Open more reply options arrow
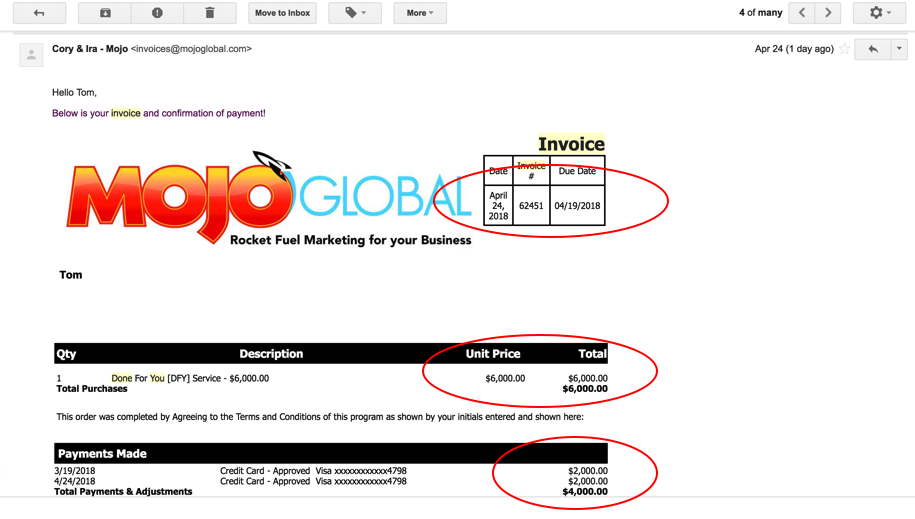Viewport: 915px width, 519px height. click(x=899, y=49)
